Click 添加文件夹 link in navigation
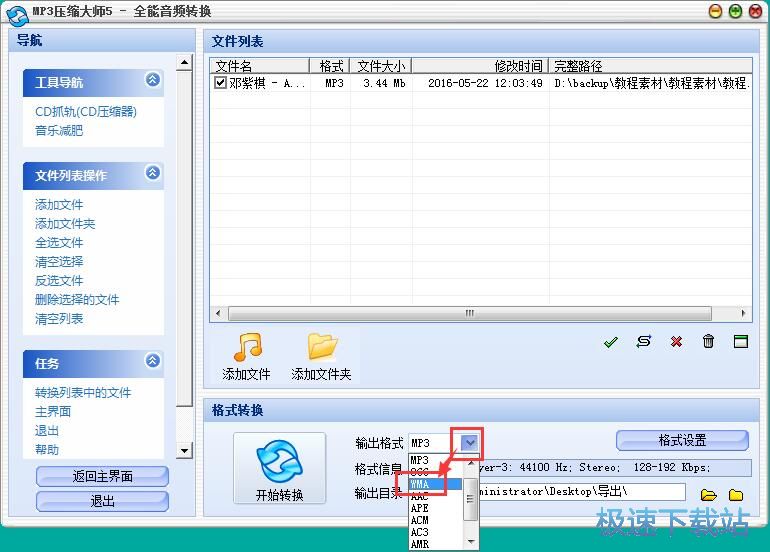This screenshot has width=770, height=552. click(65, 224)
